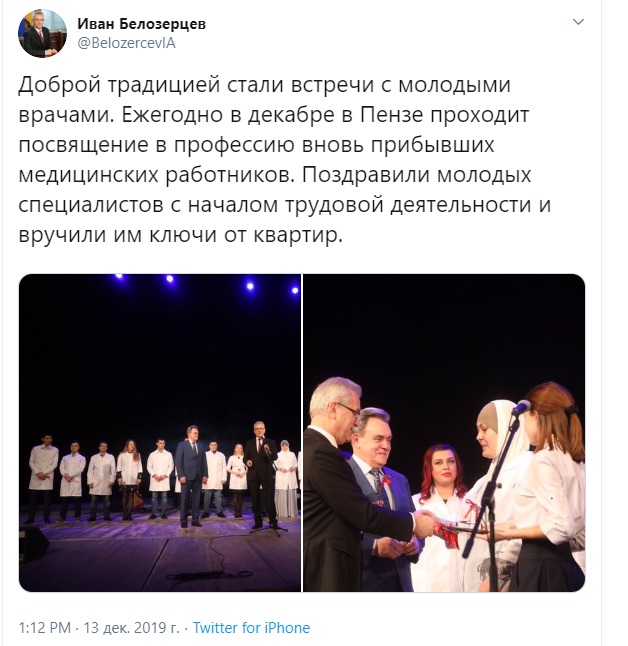Click the man in blue suit on stage
The width and height of the screenshot is (628, 646).
point(192,476)
